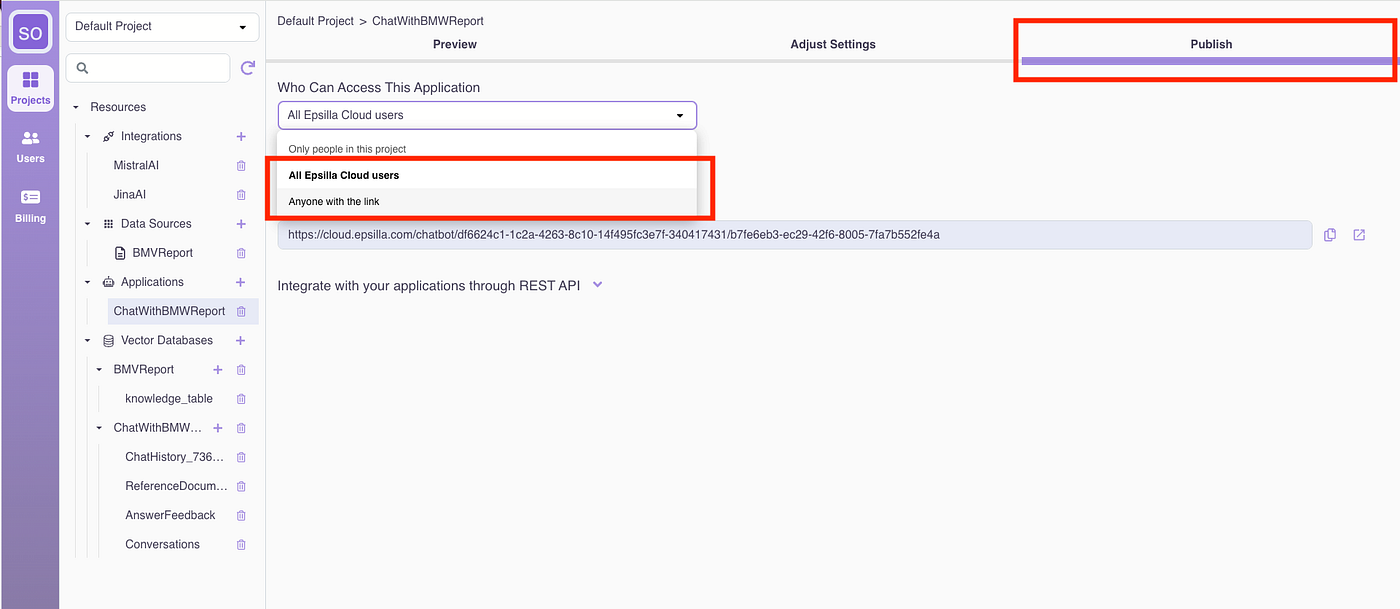Switch to the Adjust Settings tab

pos(833,45)
